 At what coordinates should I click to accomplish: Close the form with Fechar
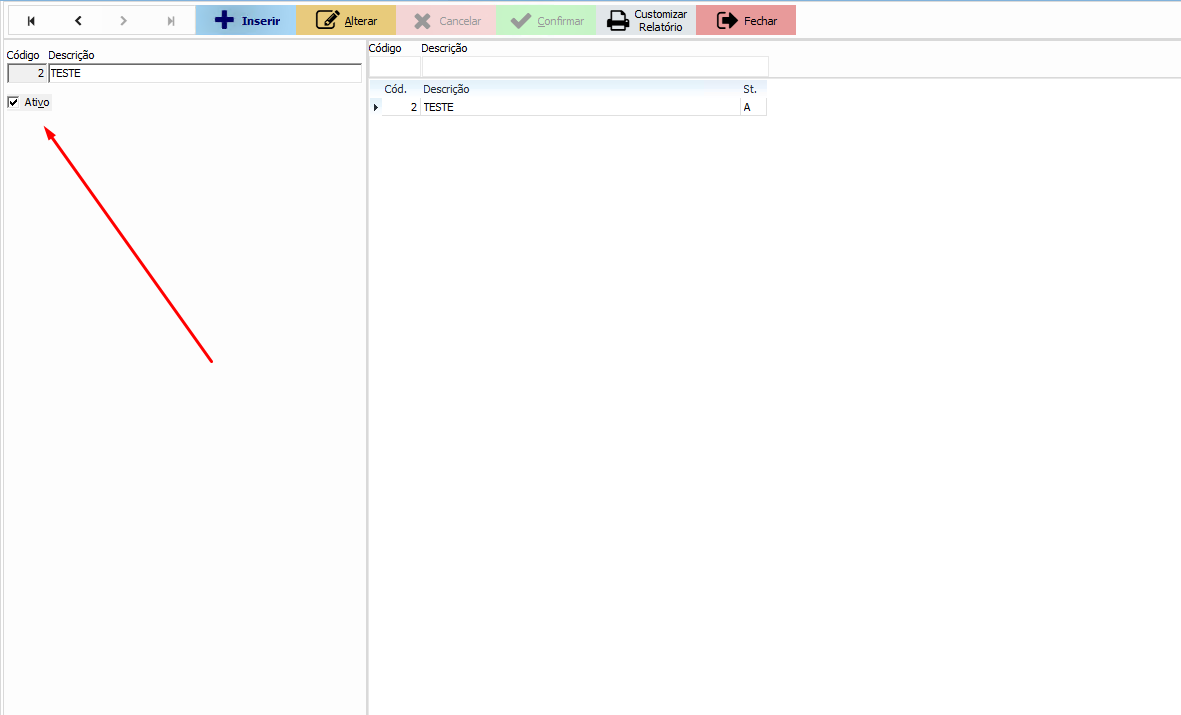[x=746, y=21]
